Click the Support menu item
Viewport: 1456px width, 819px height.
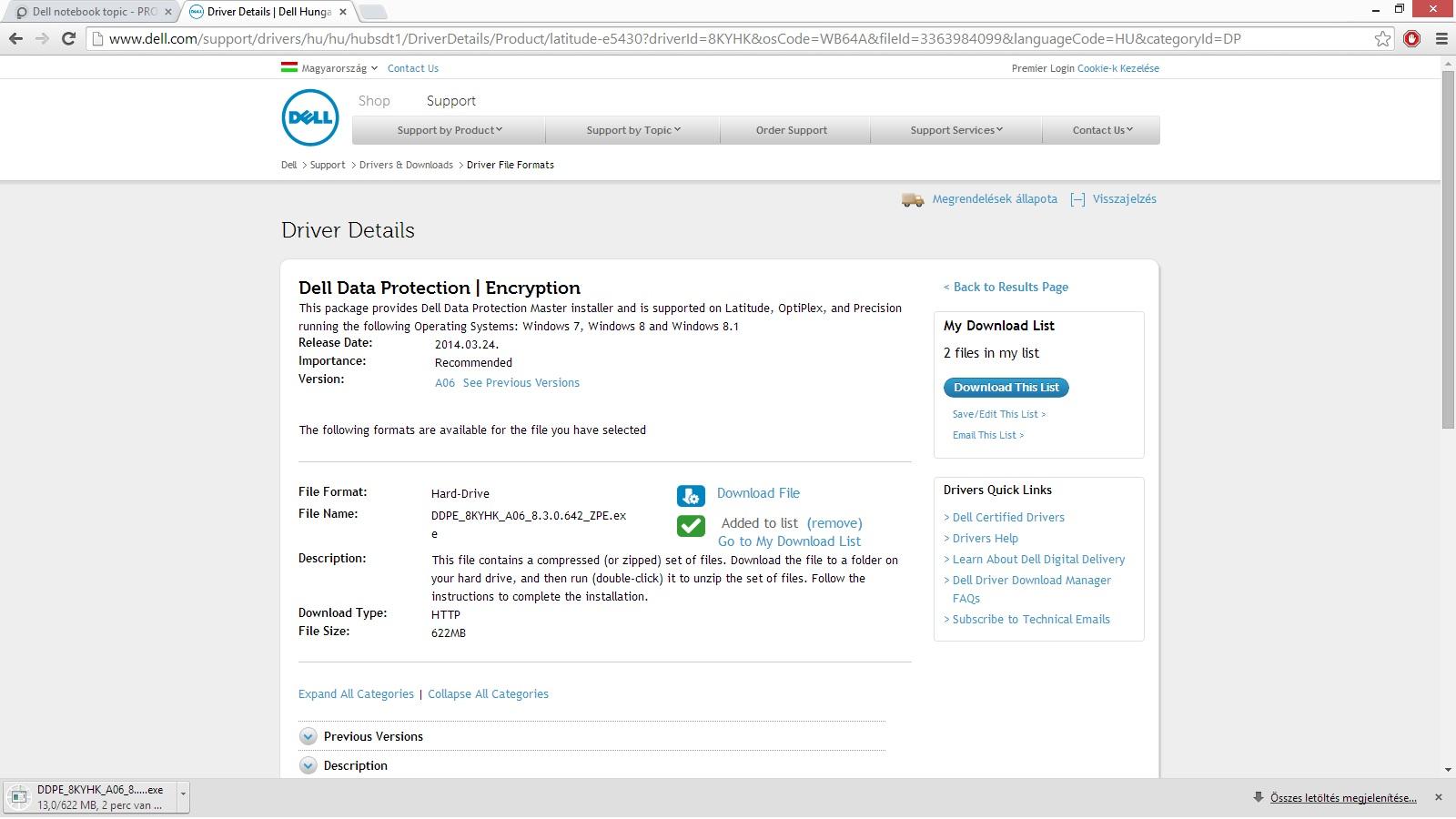pos(450,101)
